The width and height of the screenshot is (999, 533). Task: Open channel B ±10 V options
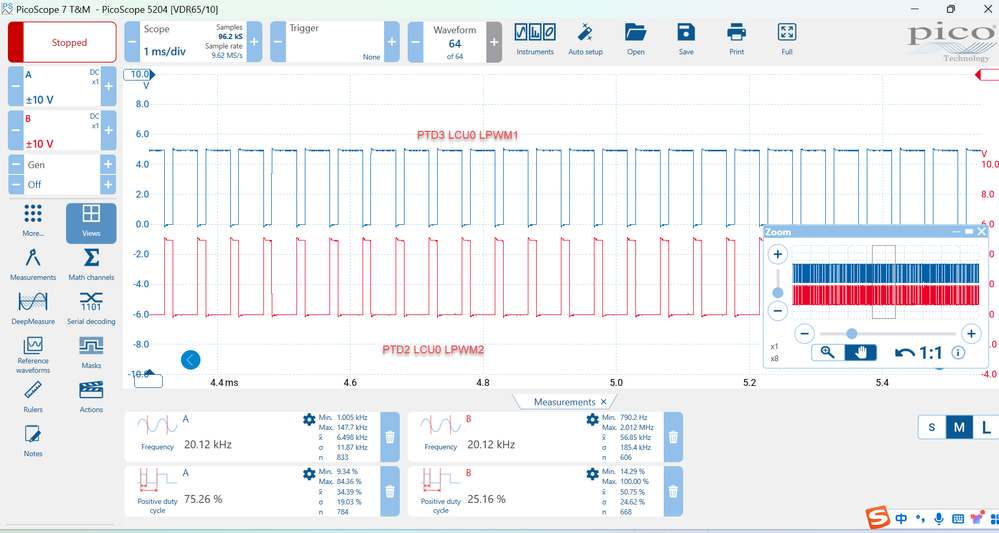(62, 130)
